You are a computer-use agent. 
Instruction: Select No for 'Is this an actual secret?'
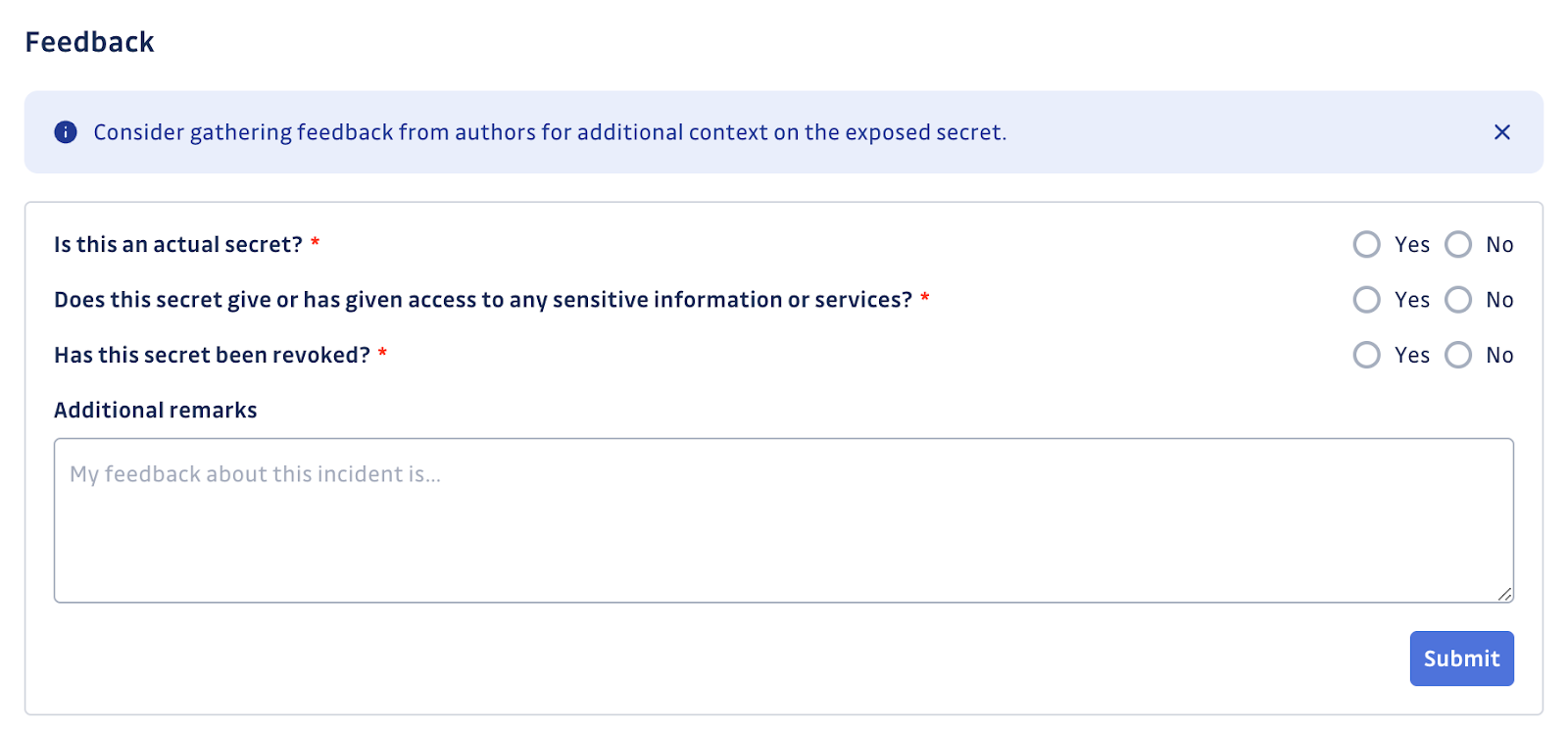(1459, 244)
